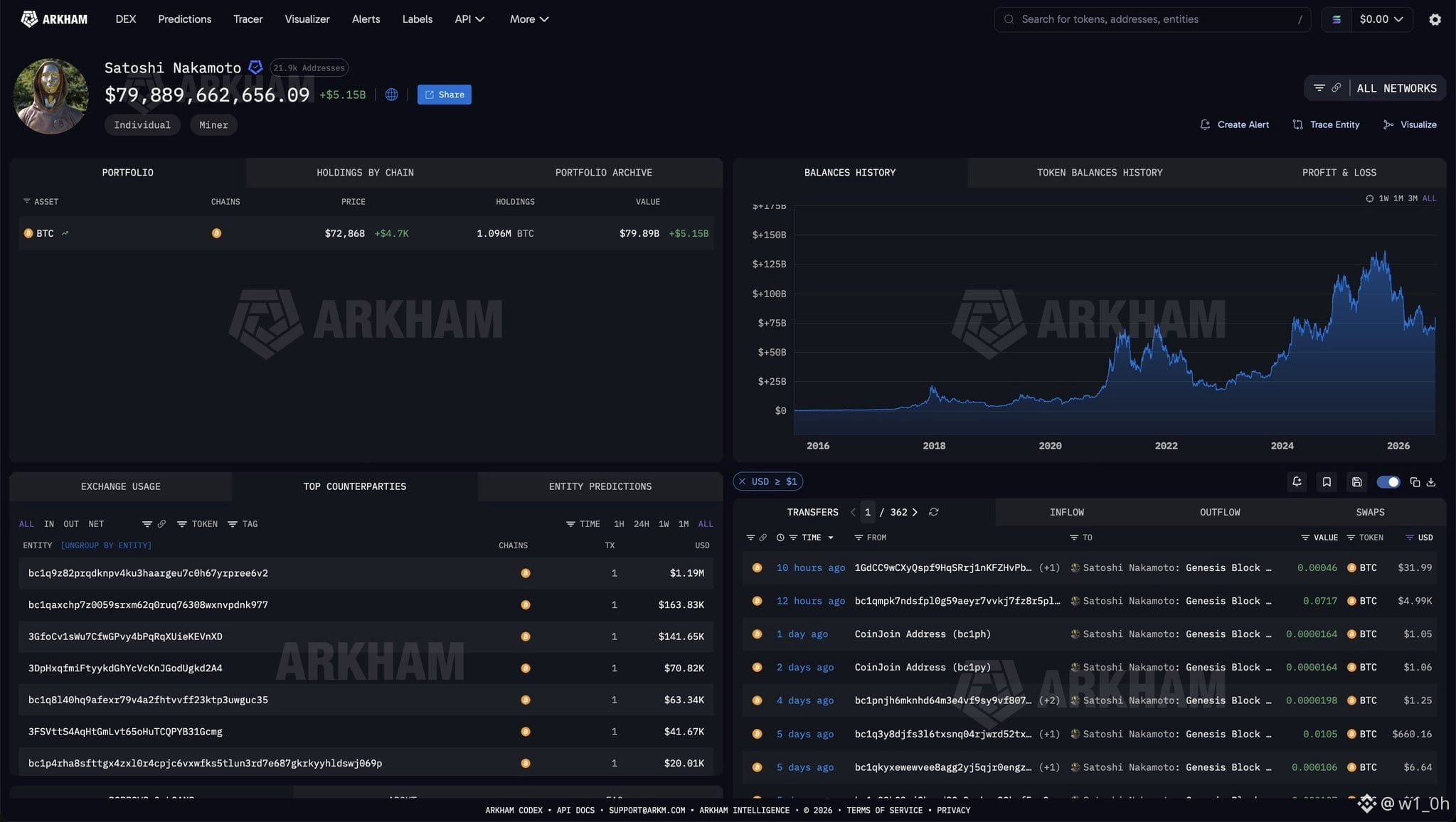
Task: Refresh the transfers list
Action: click(x=934, y=512)
